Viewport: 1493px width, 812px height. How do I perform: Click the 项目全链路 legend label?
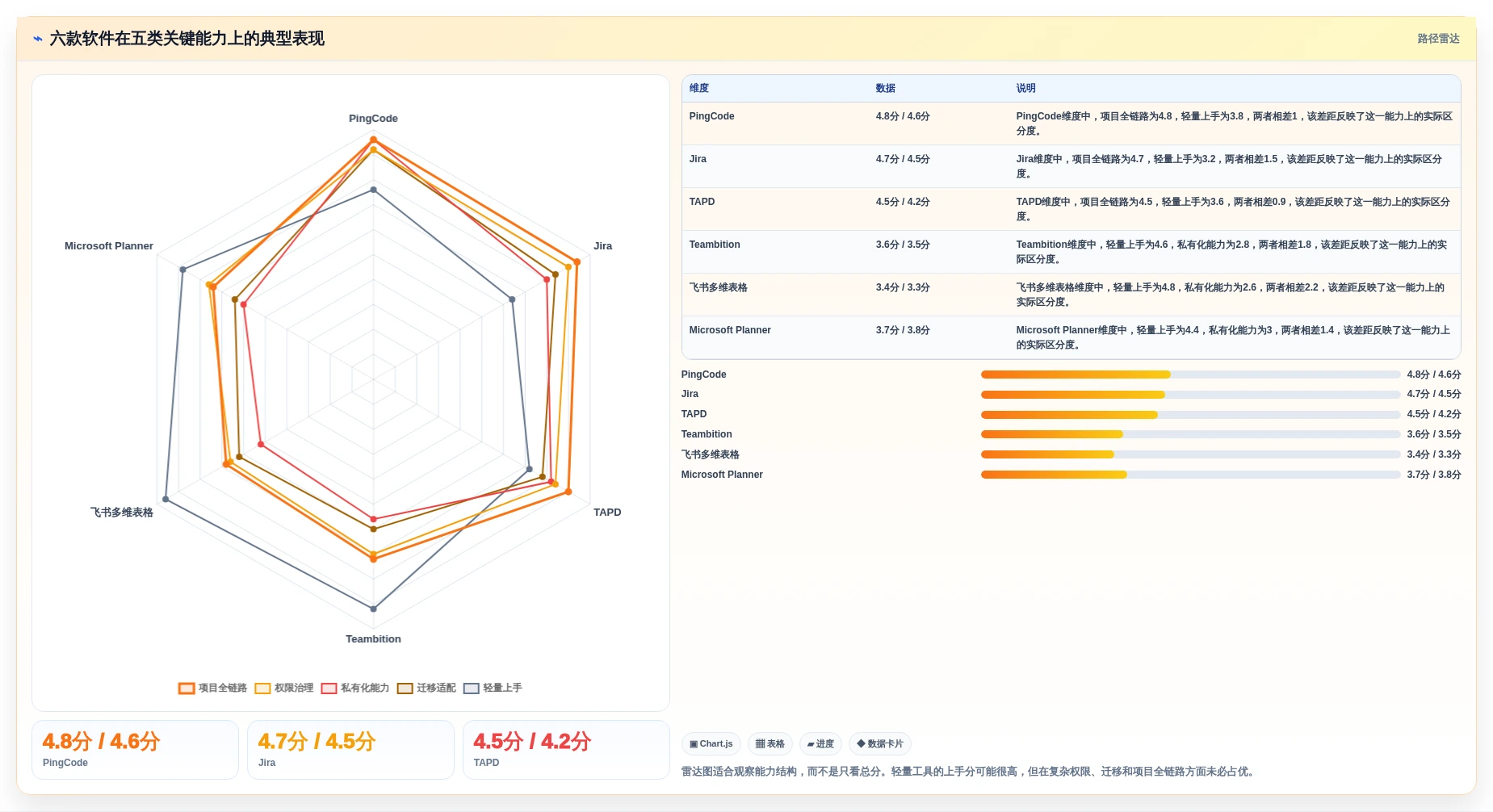tap(223, 689)
